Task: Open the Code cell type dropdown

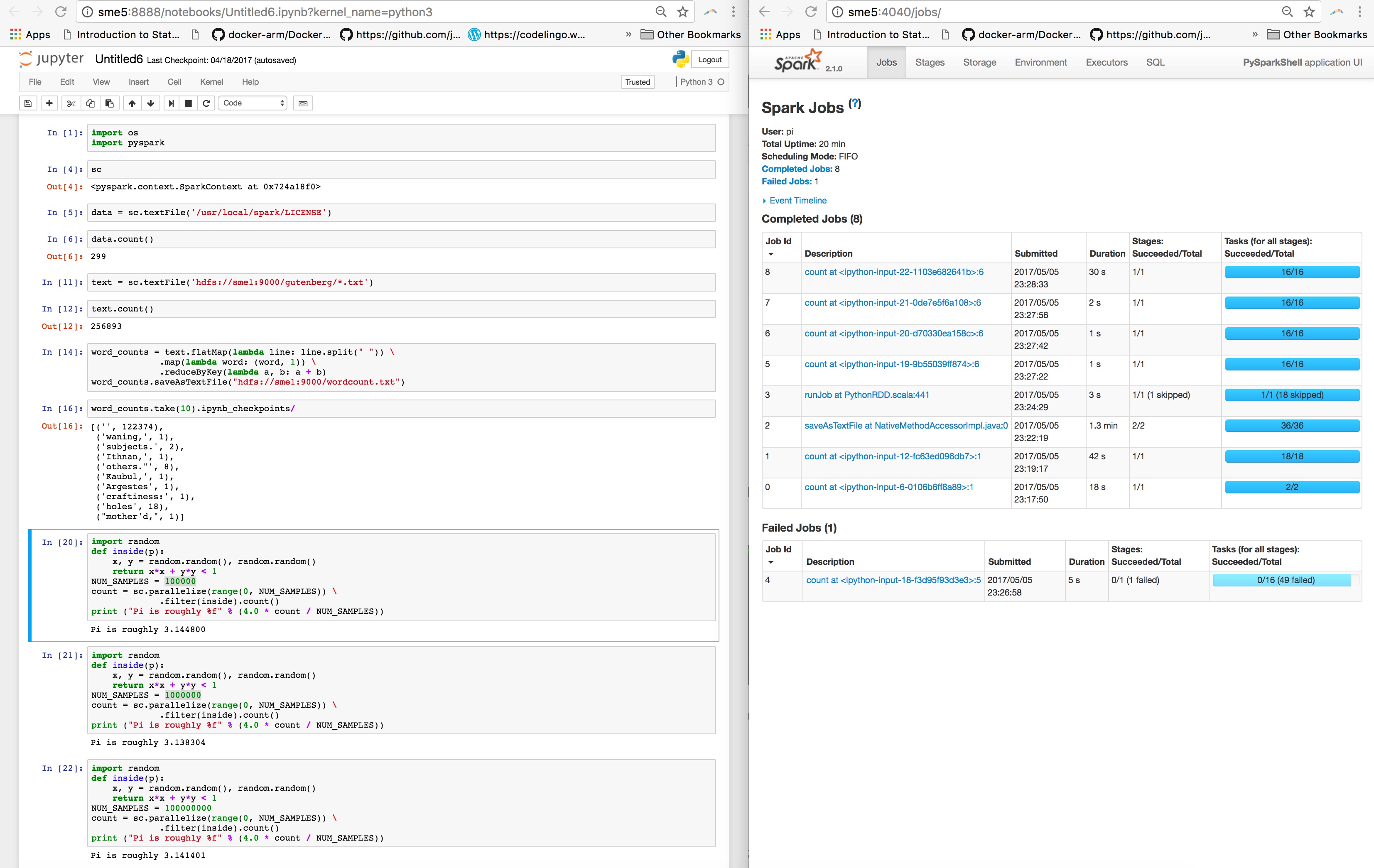Action: click(253, 103)
